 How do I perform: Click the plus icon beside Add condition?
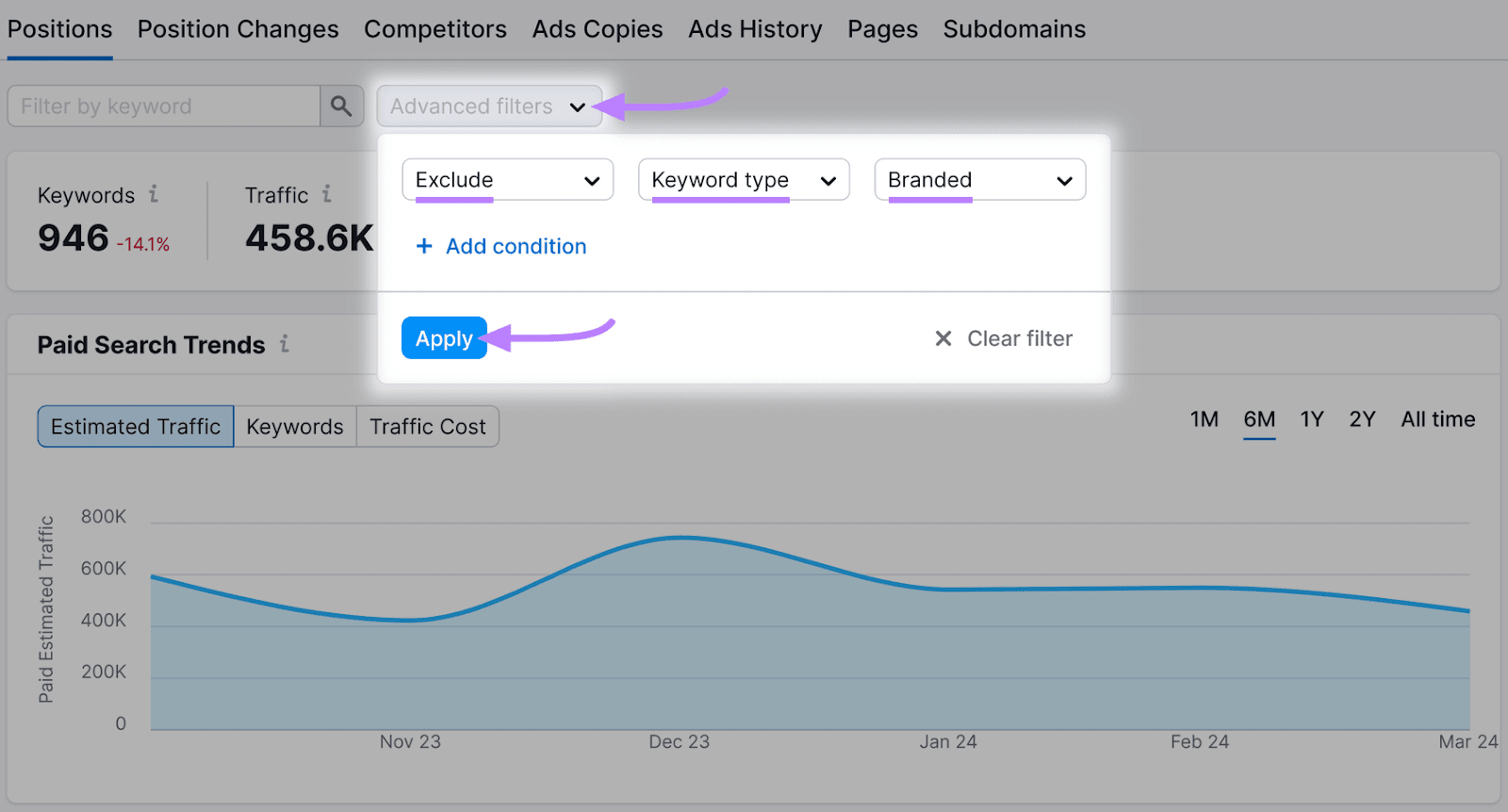[424, 246]
